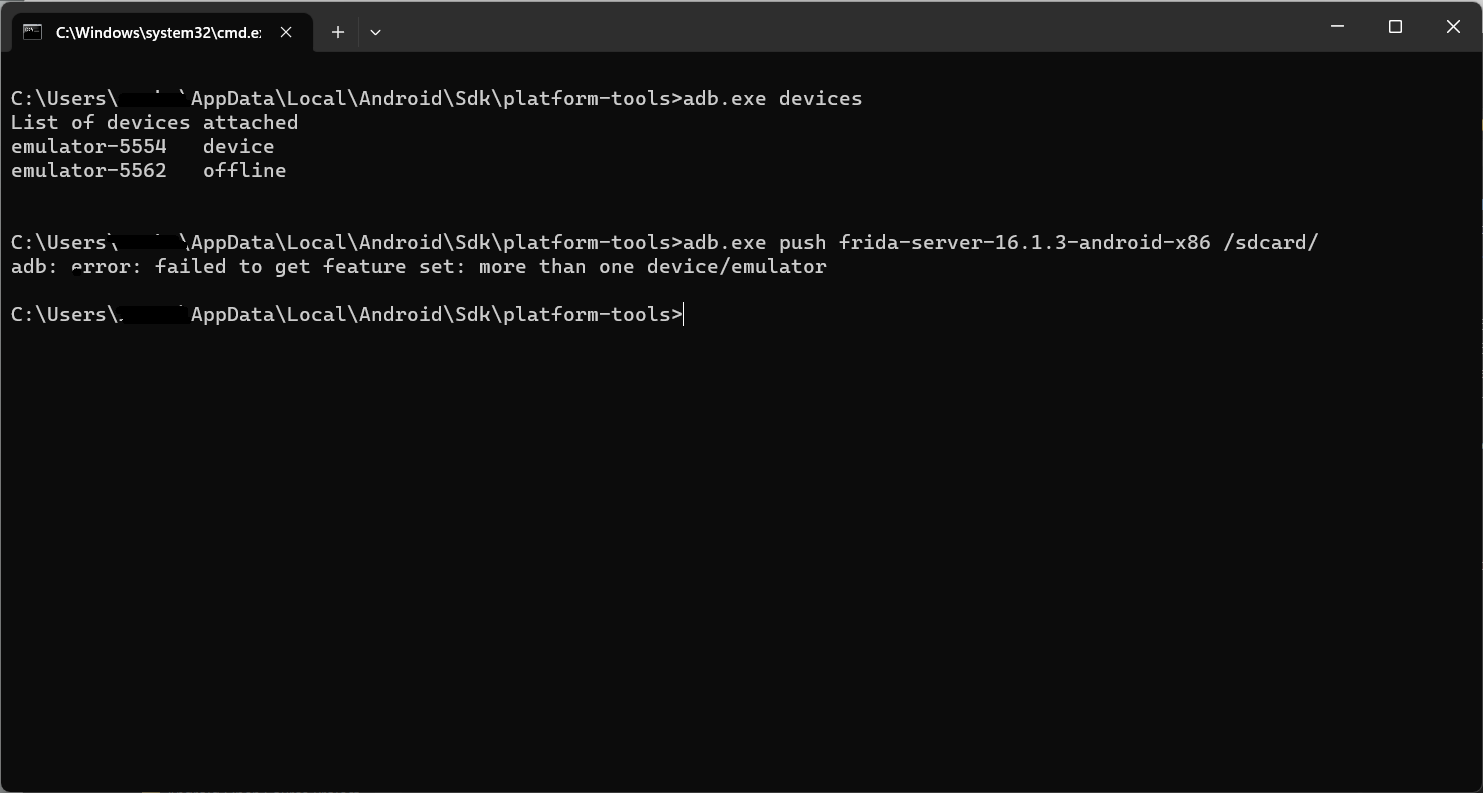Click the 'adb.exe devices' command text
The image size is (1483, 793).
pos(772,98)
